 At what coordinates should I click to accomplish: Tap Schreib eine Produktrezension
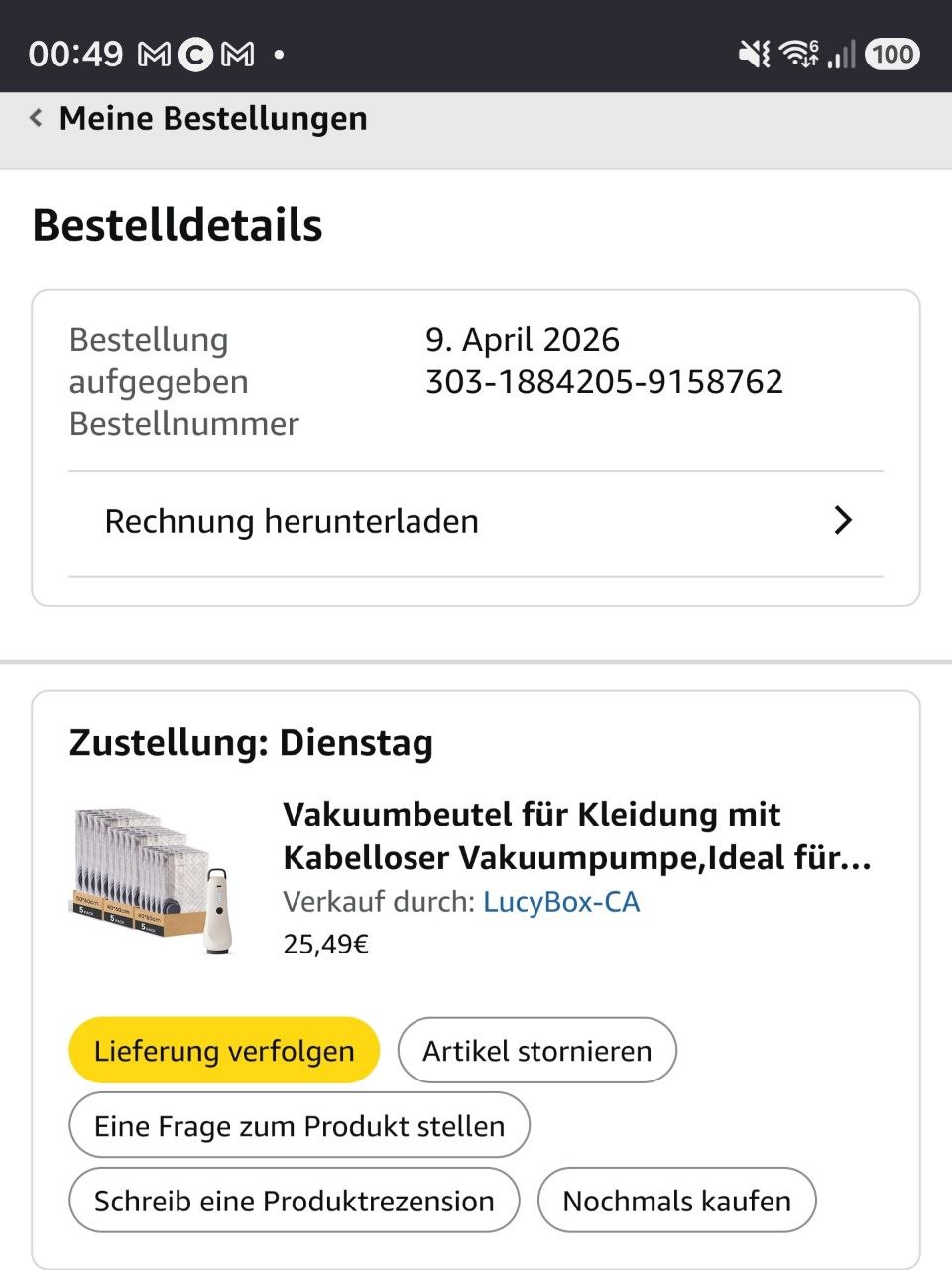click(294, 1201)
